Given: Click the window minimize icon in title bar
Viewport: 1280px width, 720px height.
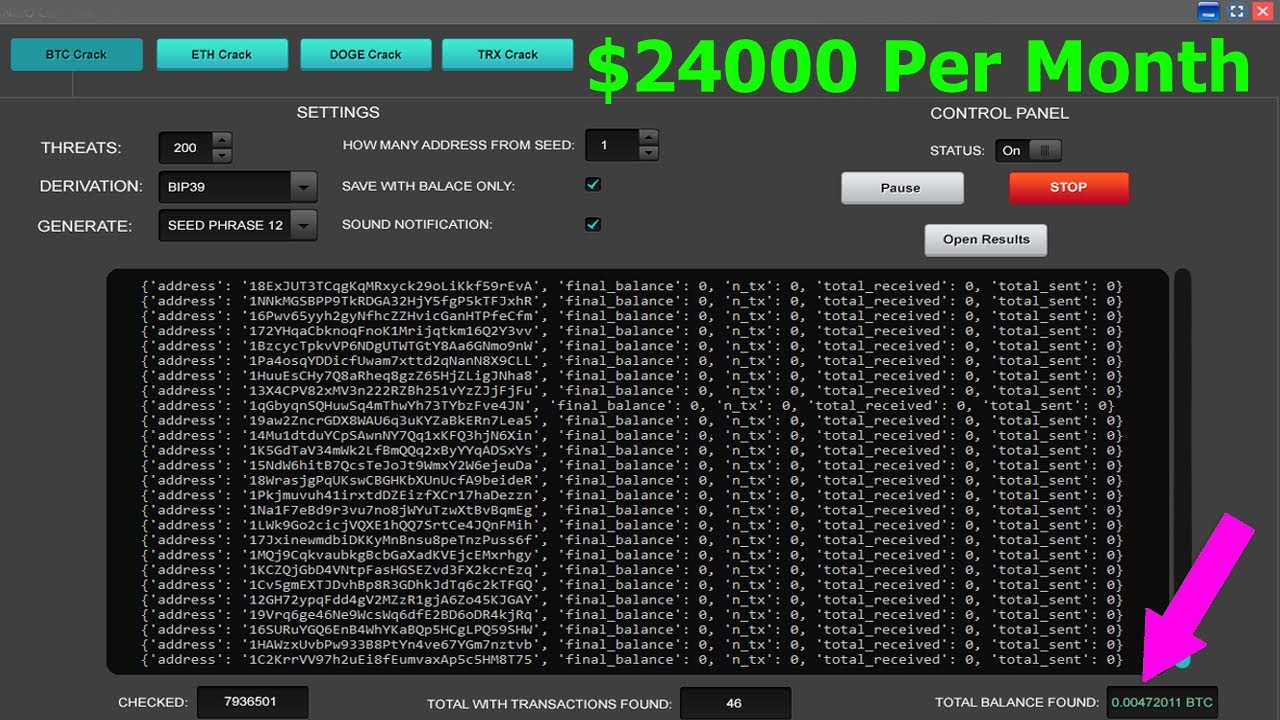Looking at the screenshot, I should tap(1209, 11).
